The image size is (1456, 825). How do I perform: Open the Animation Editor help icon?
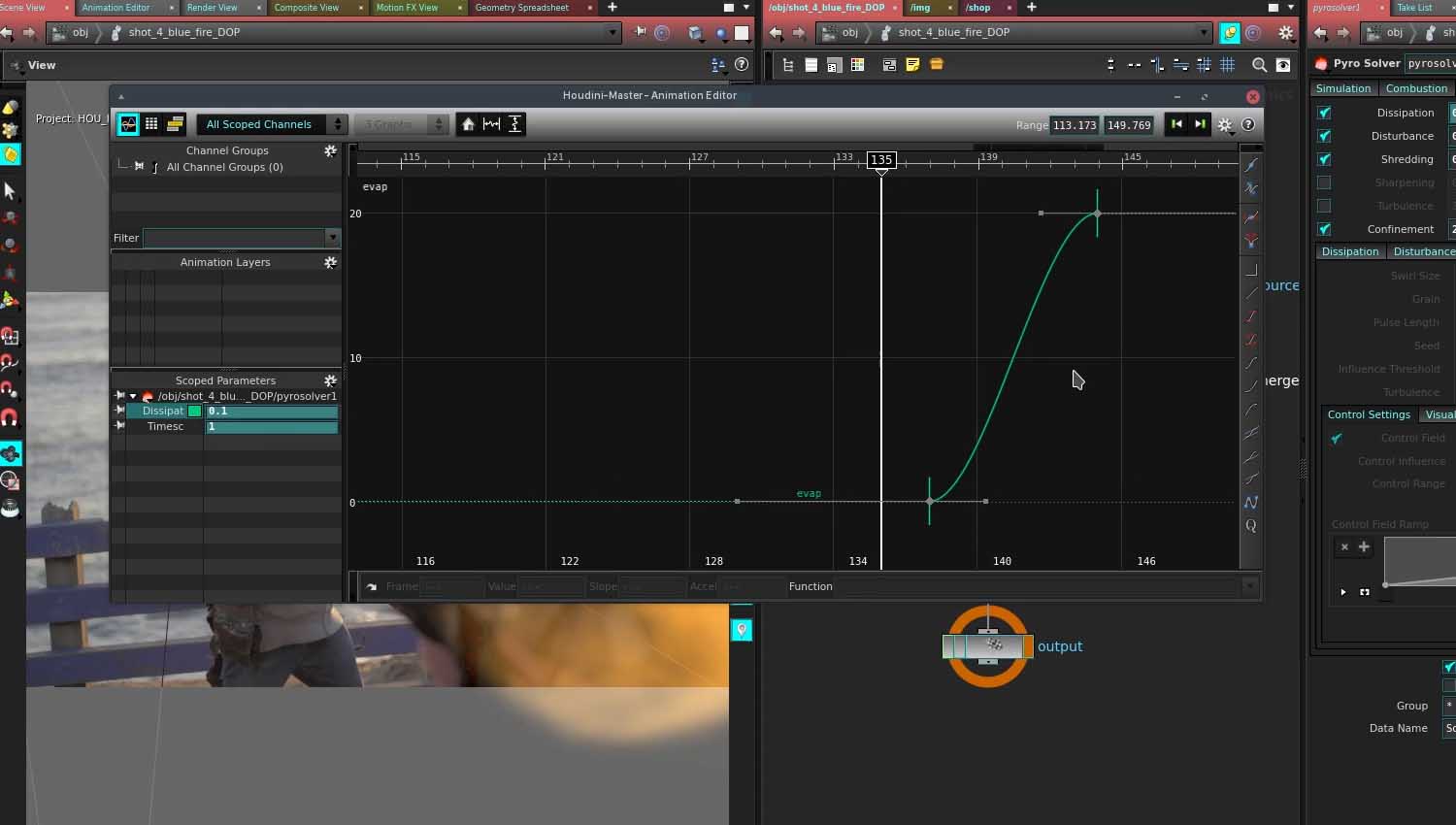pos(1248,124)
